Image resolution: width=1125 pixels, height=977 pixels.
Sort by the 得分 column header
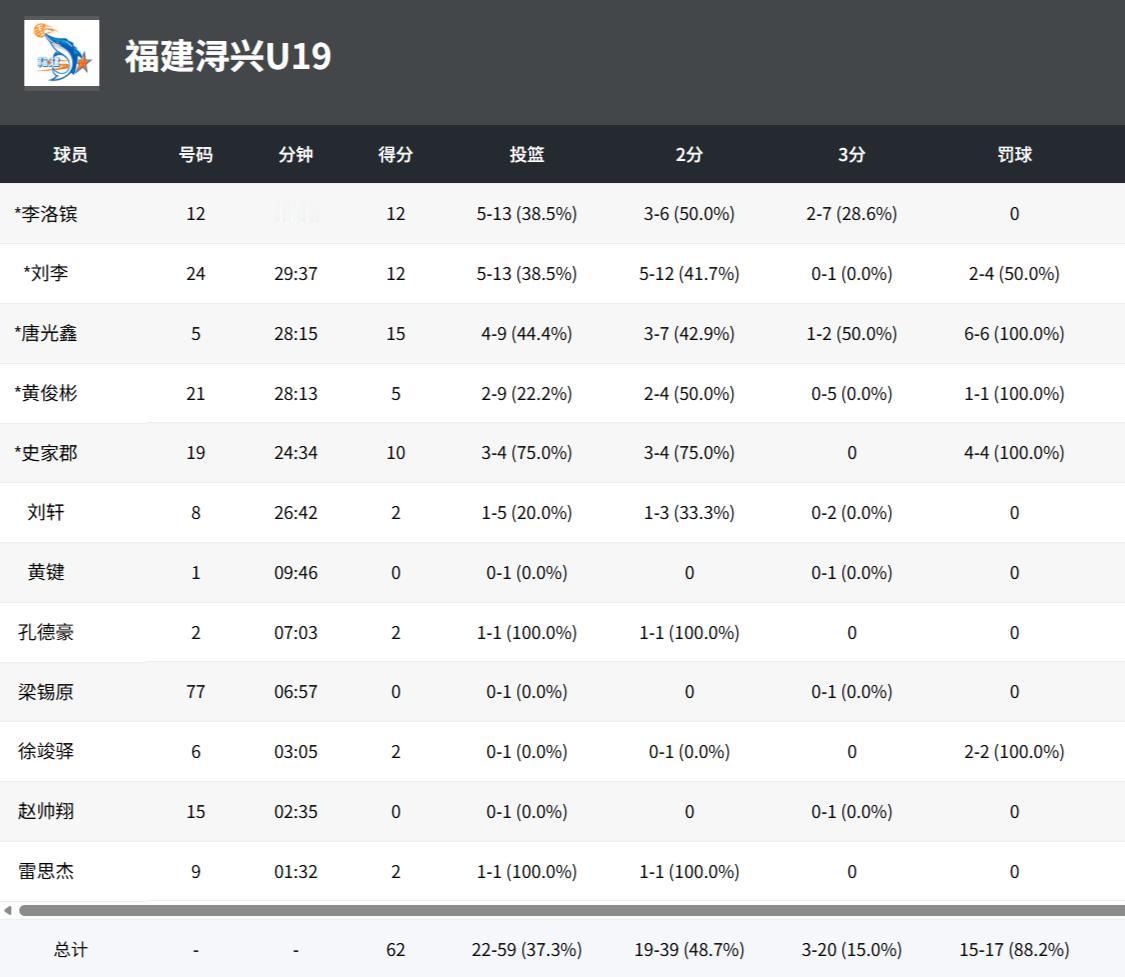396,154
